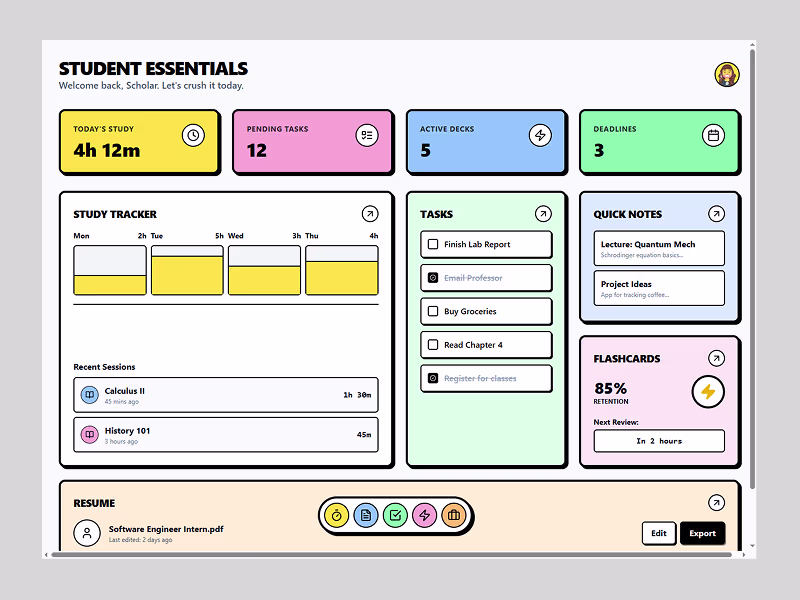Click the '4h 12m' study time value

pos(107,151)
